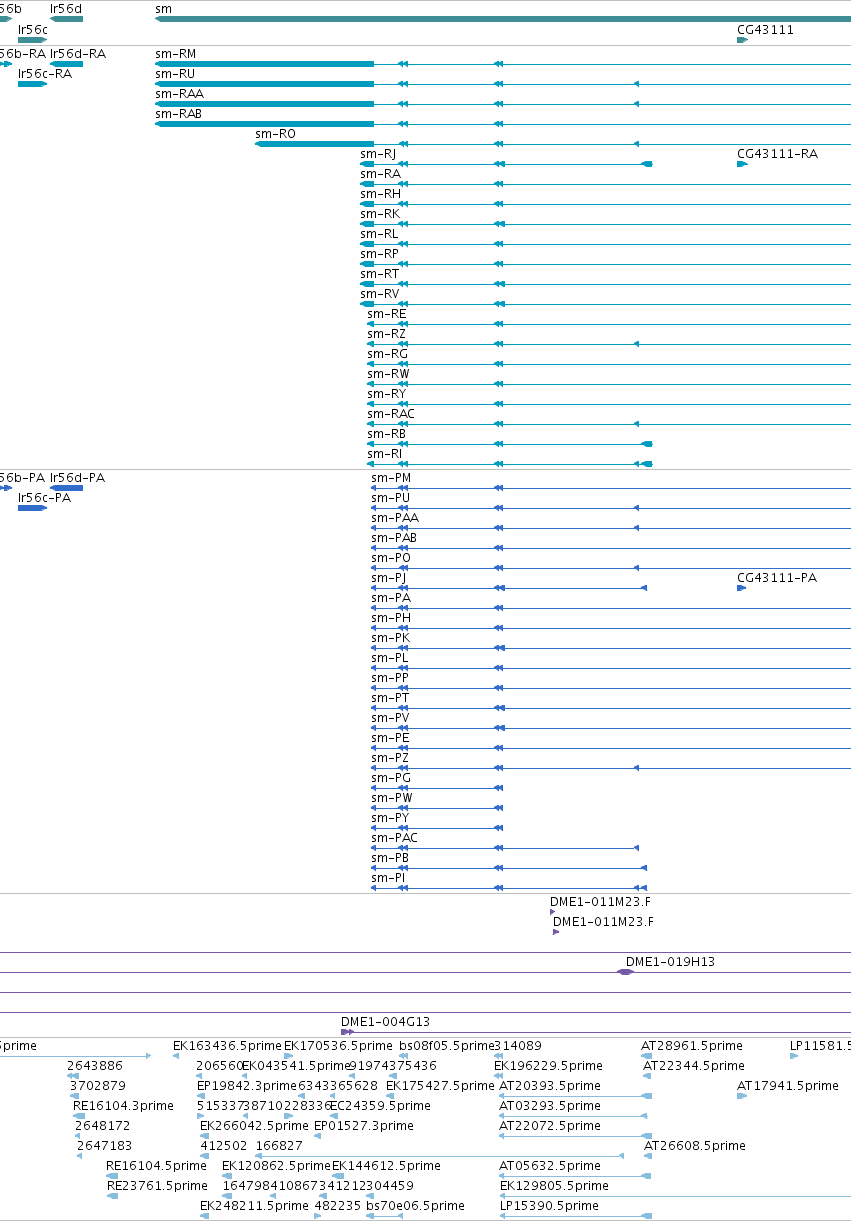Select protein sm-PO
Viewport: 851px width, 1221px height.
391,557
